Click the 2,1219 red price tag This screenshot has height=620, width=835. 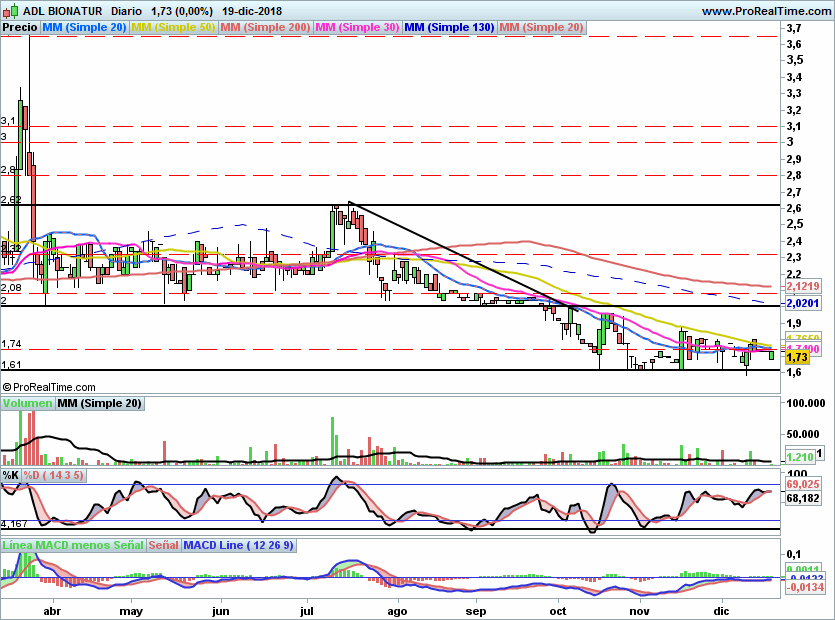tap(803, 287)
